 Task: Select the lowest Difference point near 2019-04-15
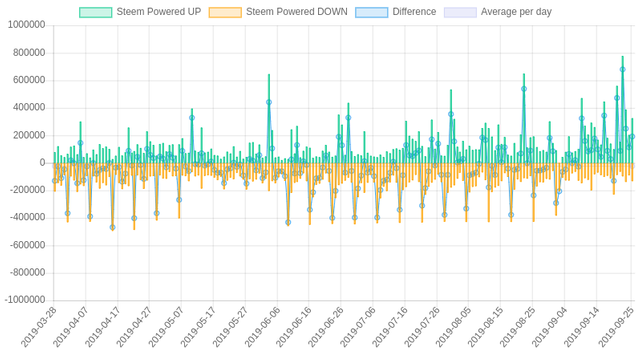point(112,227)
